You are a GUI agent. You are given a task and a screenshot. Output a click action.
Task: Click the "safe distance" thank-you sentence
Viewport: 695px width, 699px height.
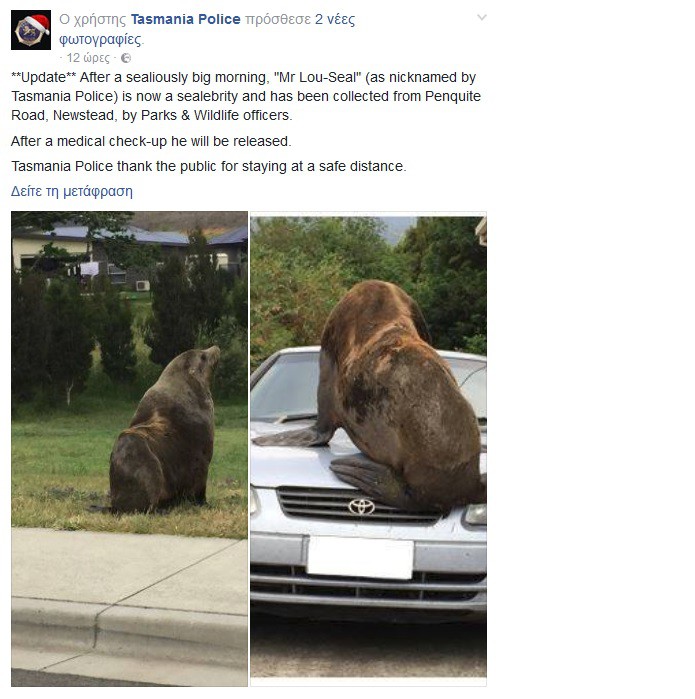click(209, 166)
